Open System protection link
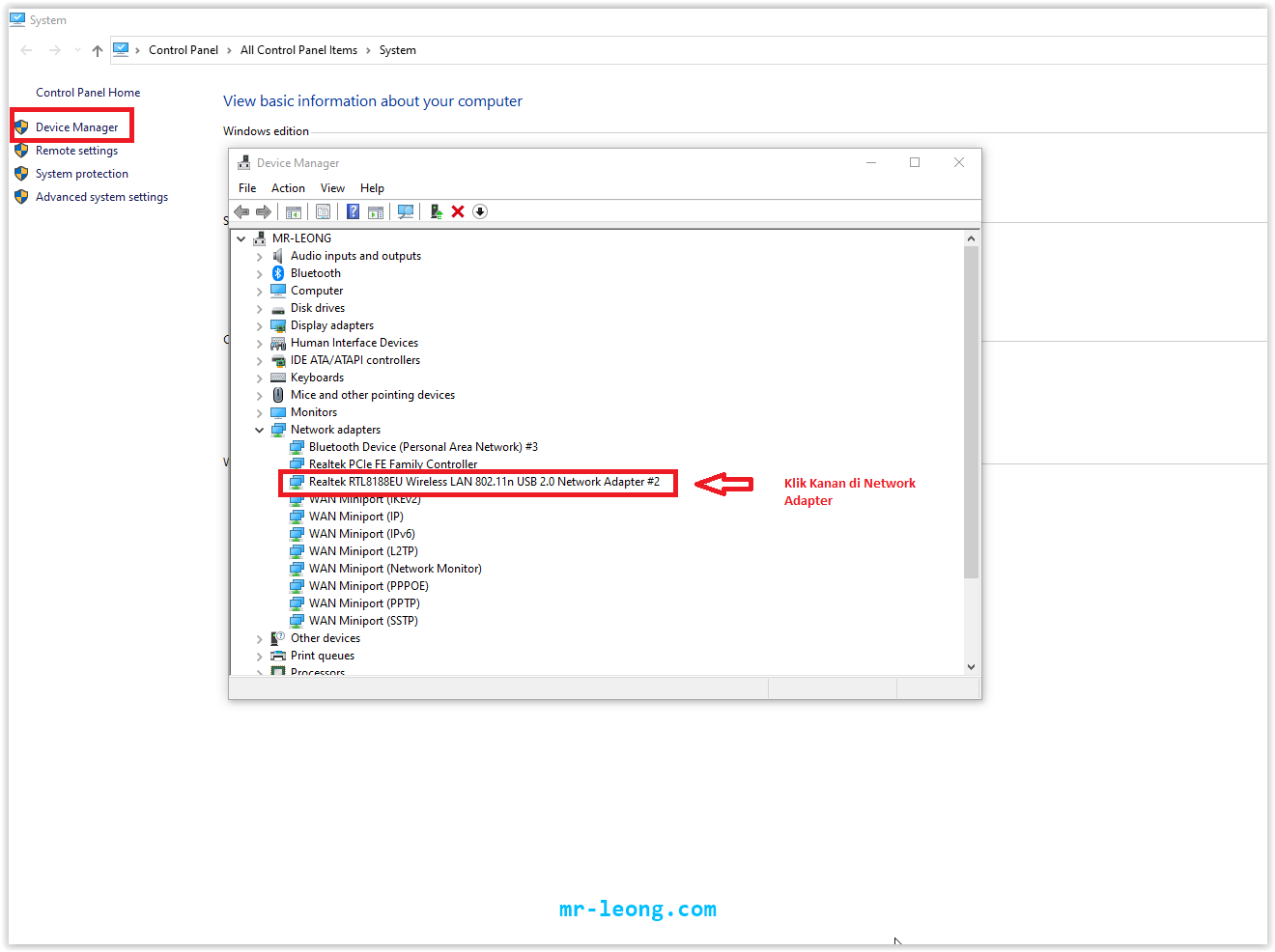This screenshot has width=1275, height=952. click(x=82, y=174)
